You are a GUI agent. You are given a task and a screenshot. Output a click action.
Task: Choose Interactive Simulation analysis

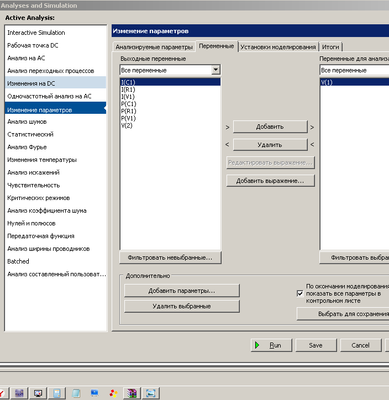click(56, 33)
